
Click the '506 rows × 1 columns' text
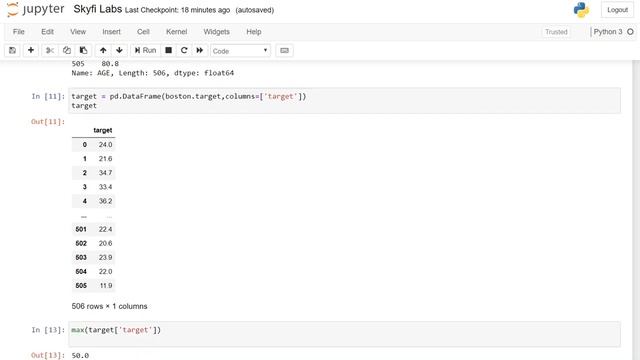109,306
